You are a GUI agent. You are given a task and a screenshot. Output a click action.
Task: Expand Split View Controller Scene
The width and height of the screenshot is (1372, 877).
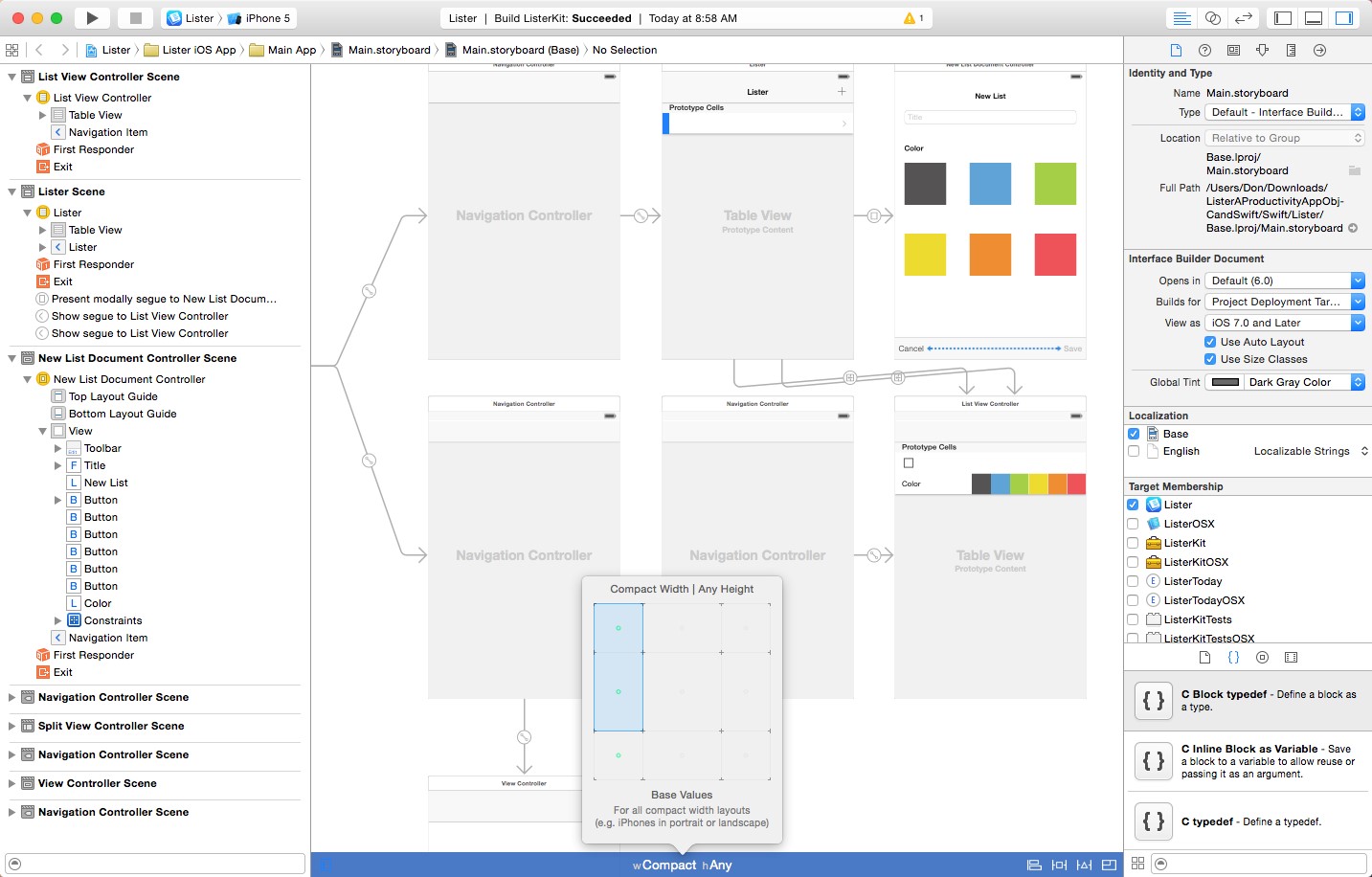tap(11, 726)
